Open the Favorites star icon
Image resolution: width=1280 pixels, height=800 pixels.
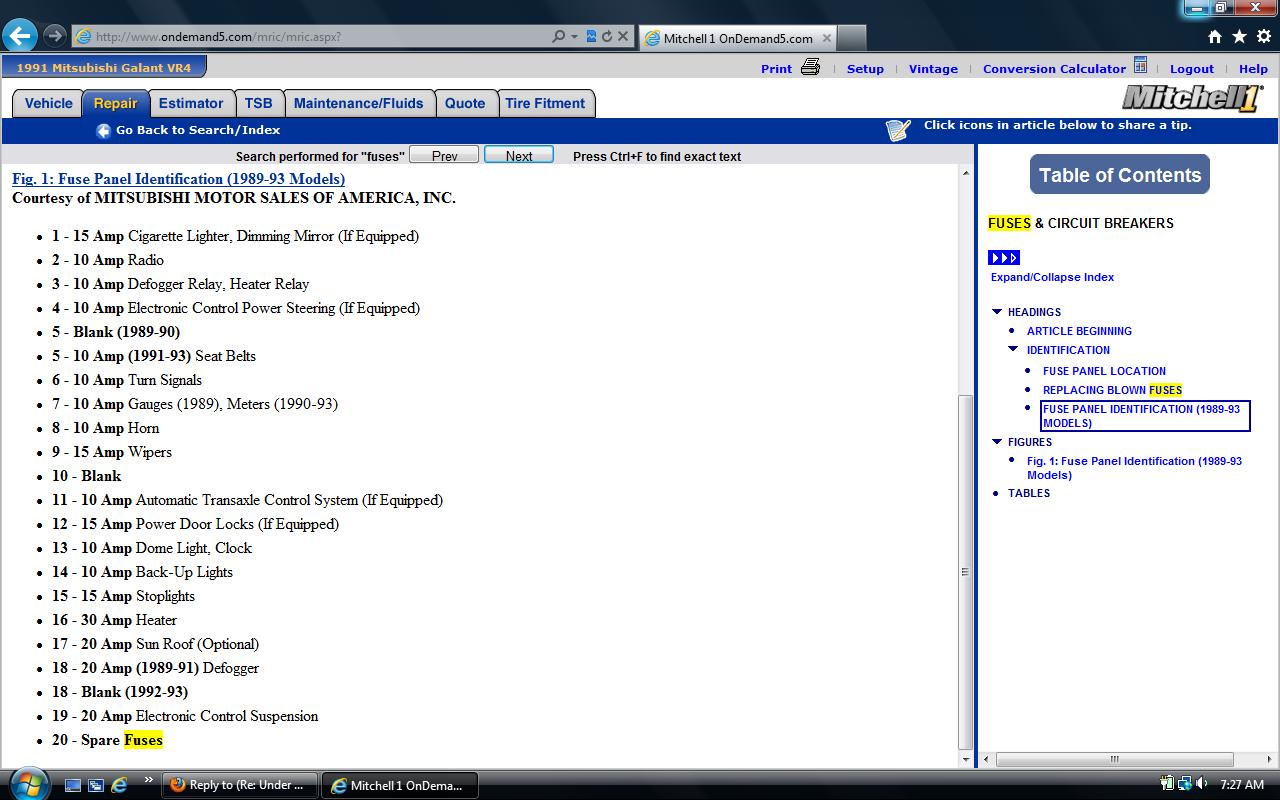(1239, 37)
